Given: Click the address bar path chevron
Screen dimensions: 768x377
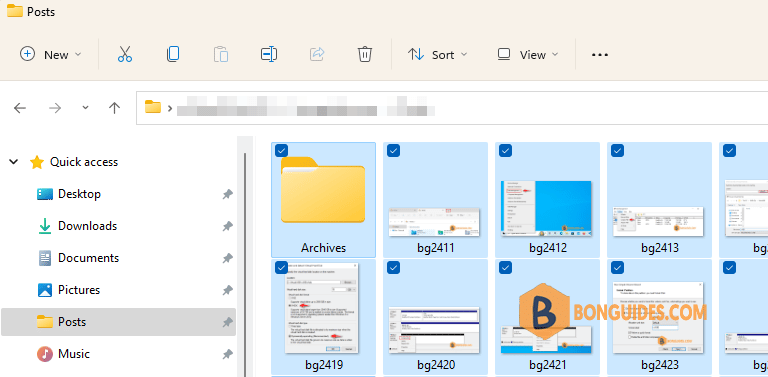Looking at the screenshot, I should pos(170,108).
